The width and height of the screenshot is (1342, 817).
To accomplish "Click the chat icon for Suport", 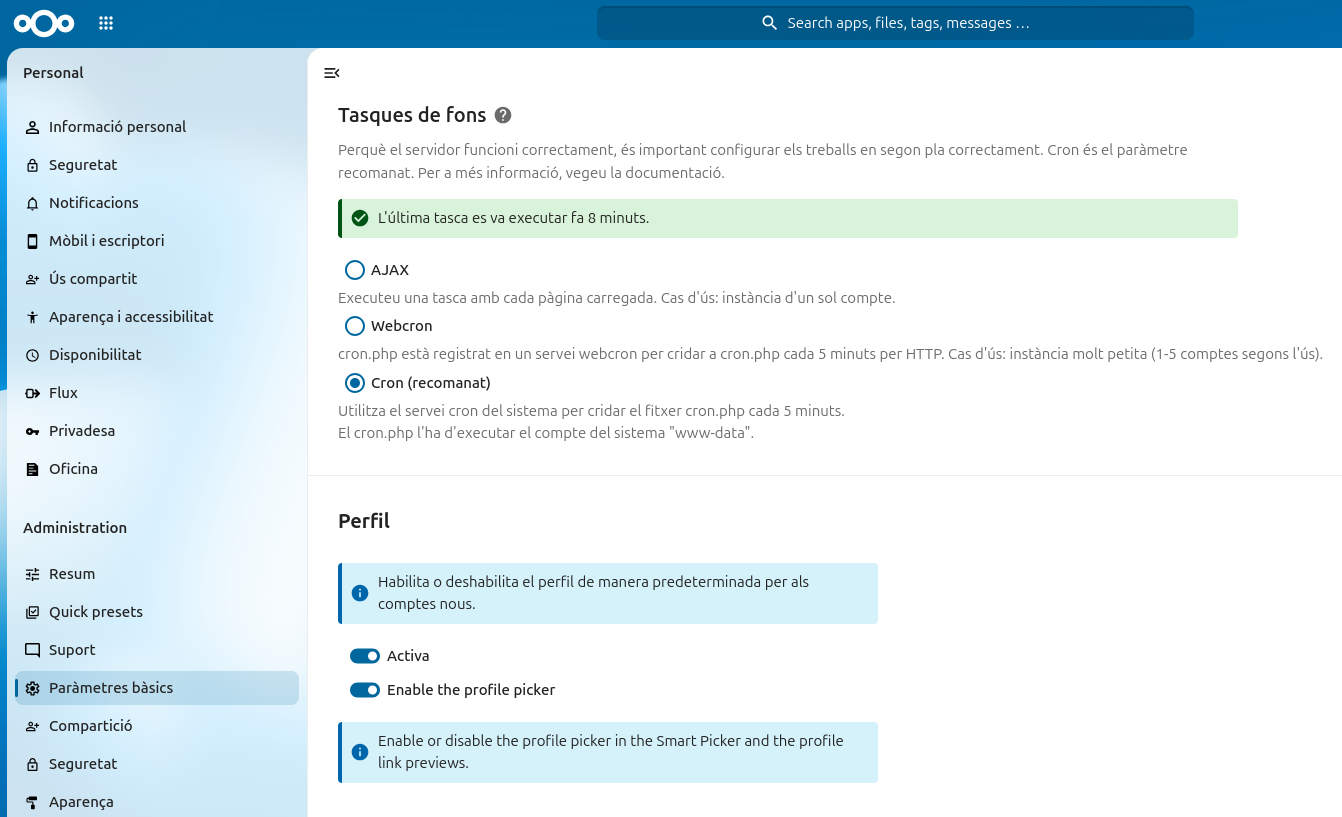I will (33, 650).
